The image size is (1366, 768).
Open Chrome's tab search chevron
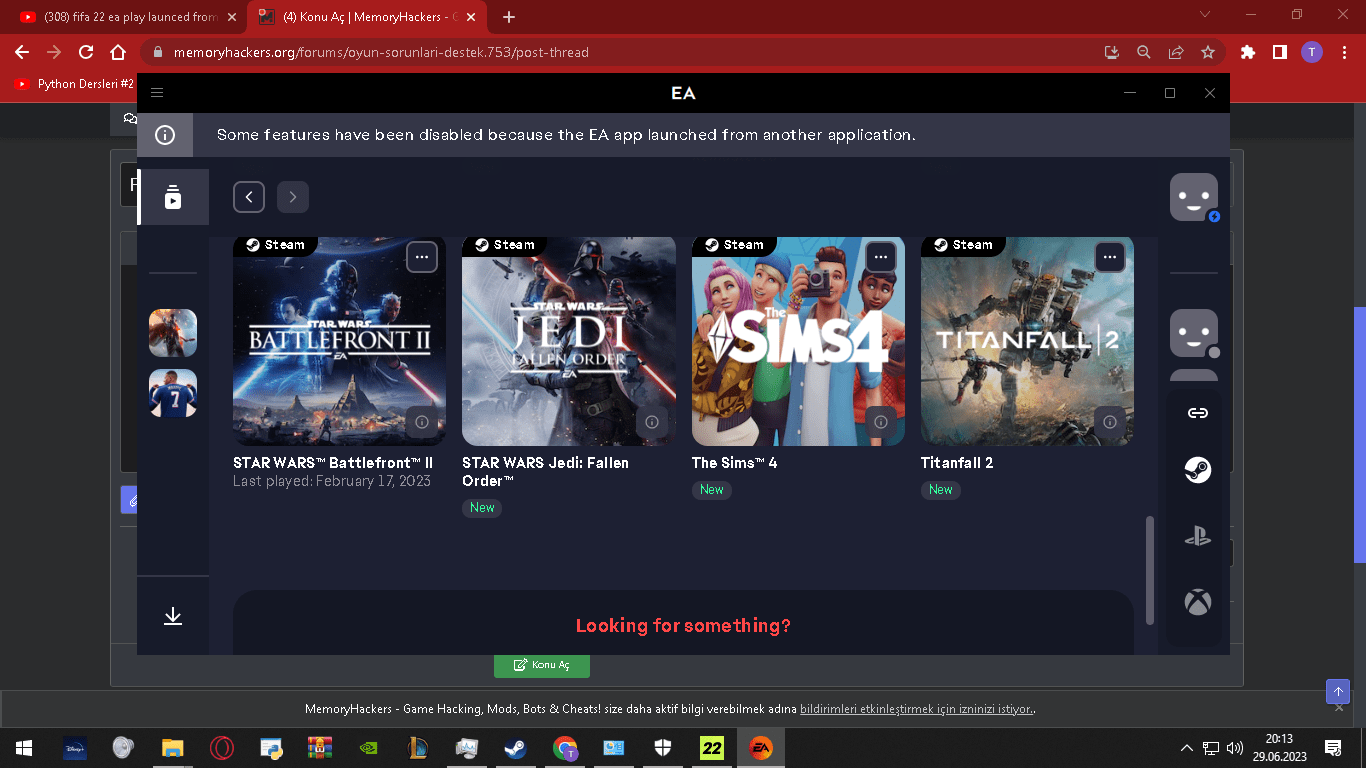click(x=1203, y=15)
